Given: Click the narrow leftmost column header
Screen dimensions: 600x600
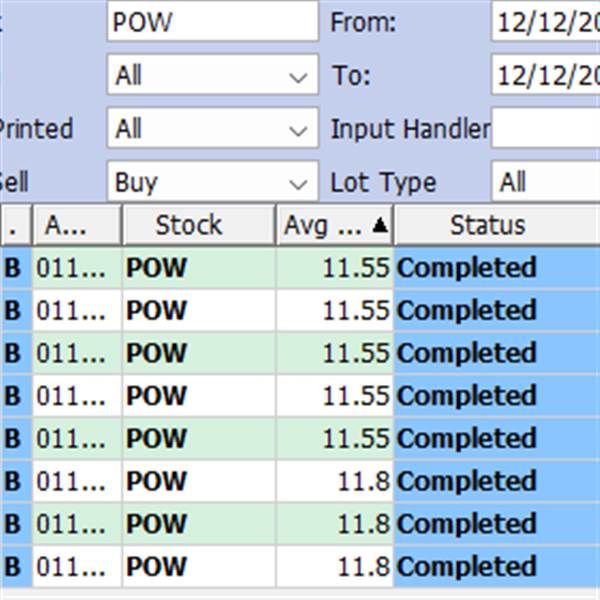Looking at the screenshot, I should pyautogui.click(x=14, y=226).
